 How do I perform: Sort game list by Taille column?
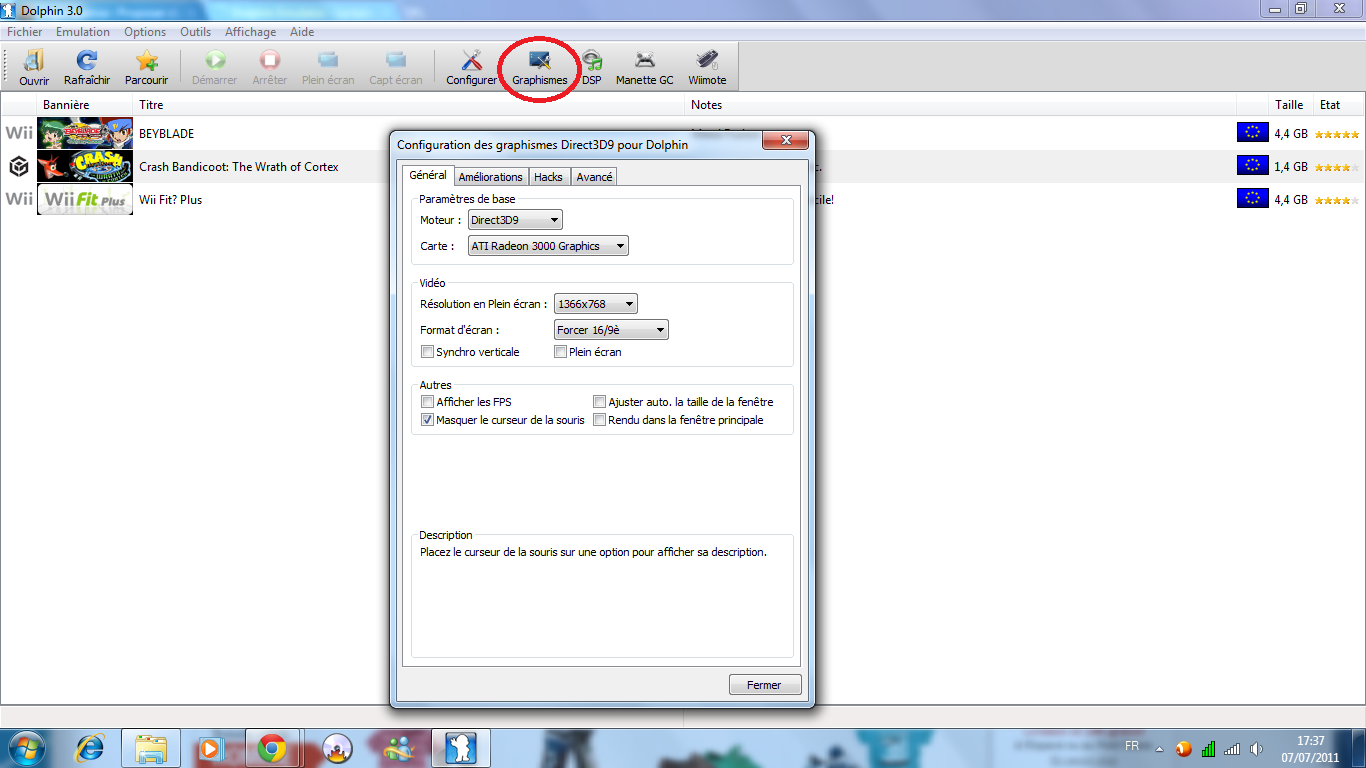click(x=1289, y=105)
